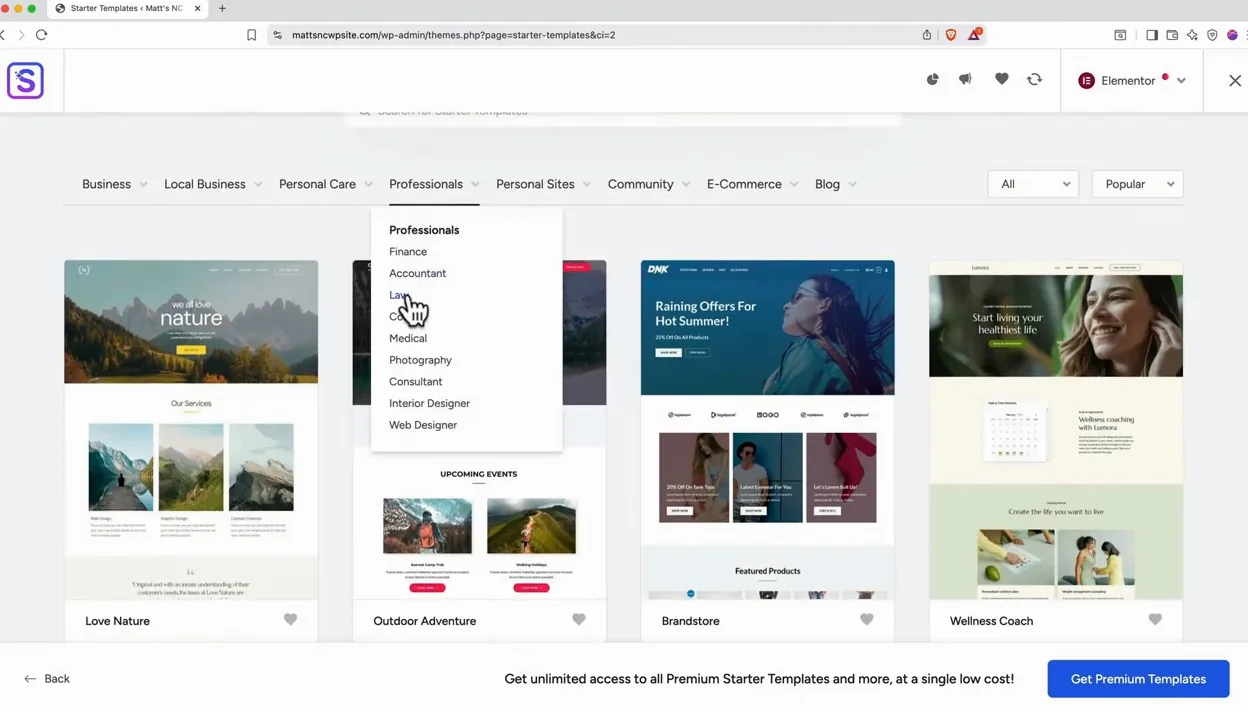Click the site settings icon in address bar
Viewport: 1248px width, 712px height.
pyautogui.click(x=278, y=35)
